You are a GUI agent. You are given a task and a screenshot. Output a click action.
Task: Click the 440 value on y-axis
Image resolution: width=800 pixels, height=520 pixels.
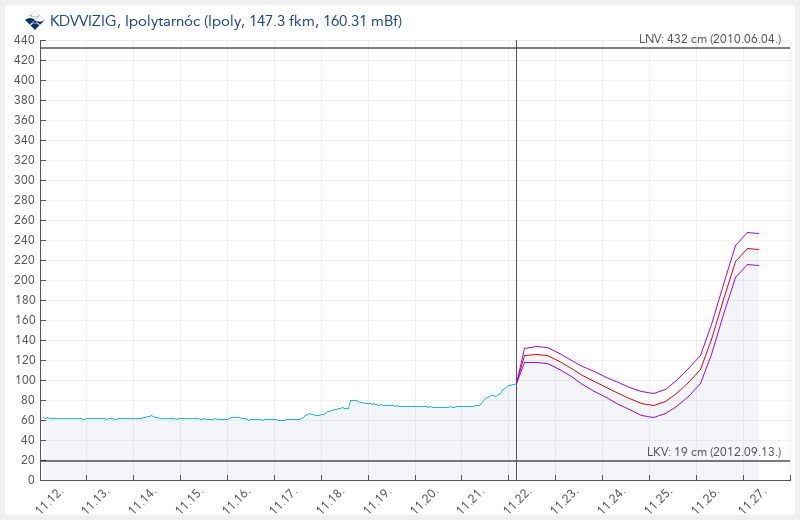[25, 40]
